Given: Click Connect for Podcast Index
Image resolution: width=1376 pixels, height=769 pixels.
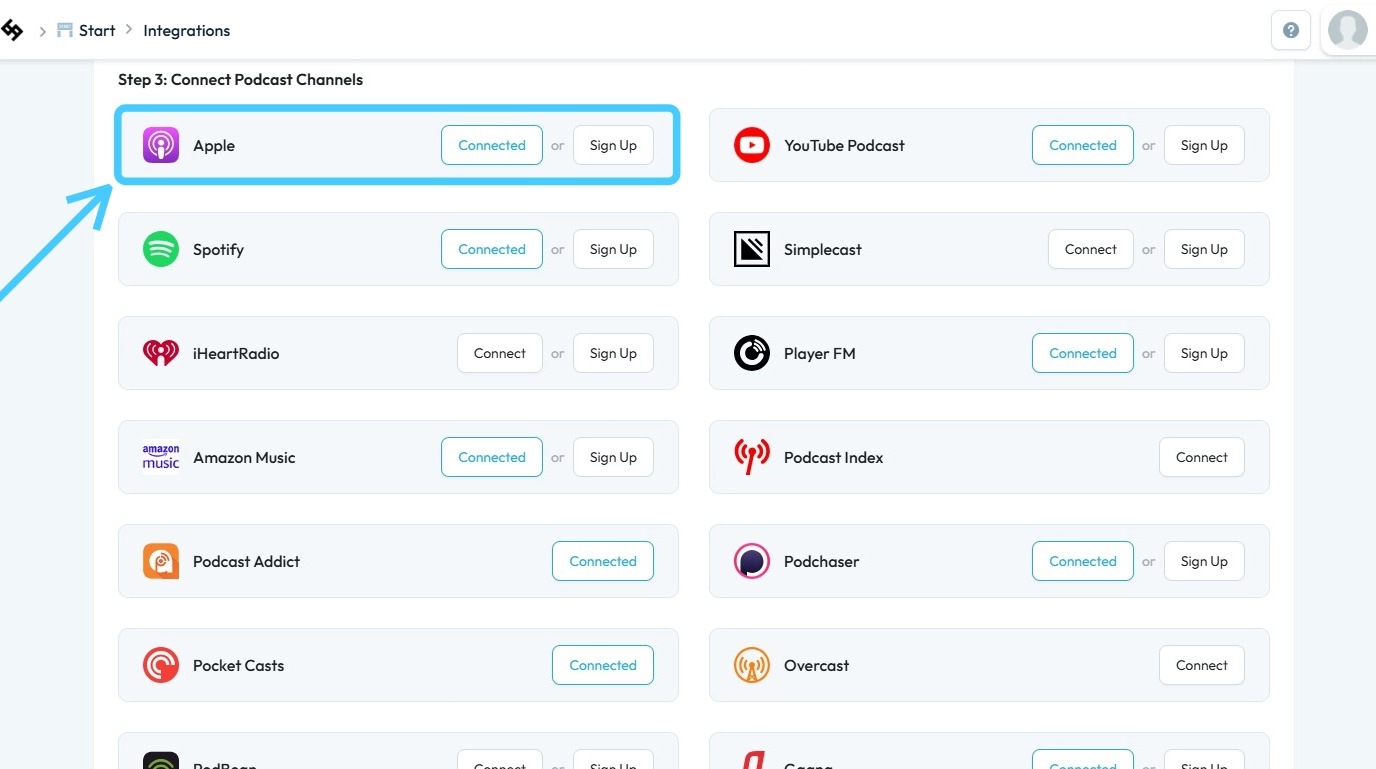Looking at the screenshot, I should pos(1201,457).
